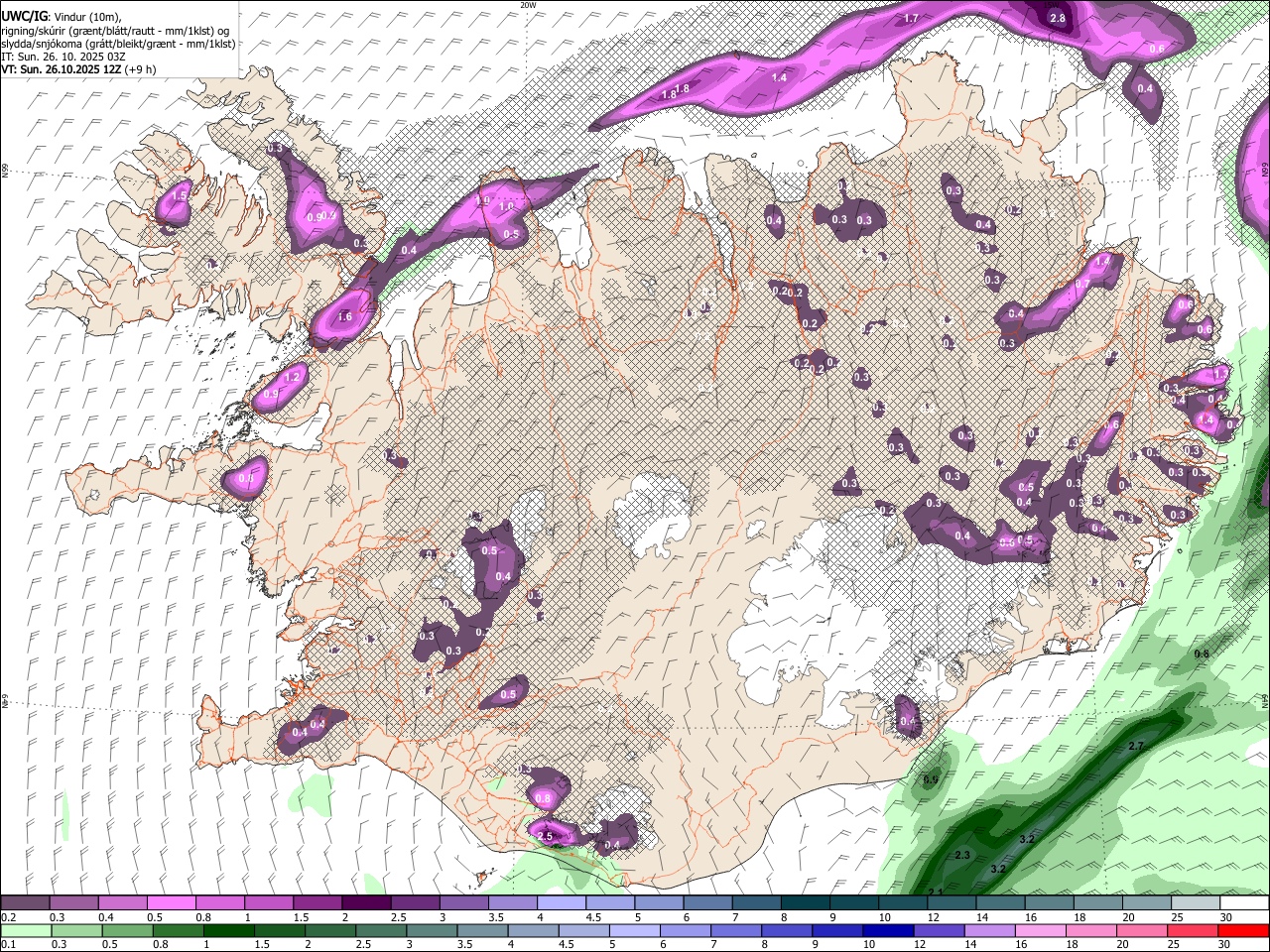Click the '2.3' rain value in dark green area
Screen dimensions: 1270x952
click(961, 855)
